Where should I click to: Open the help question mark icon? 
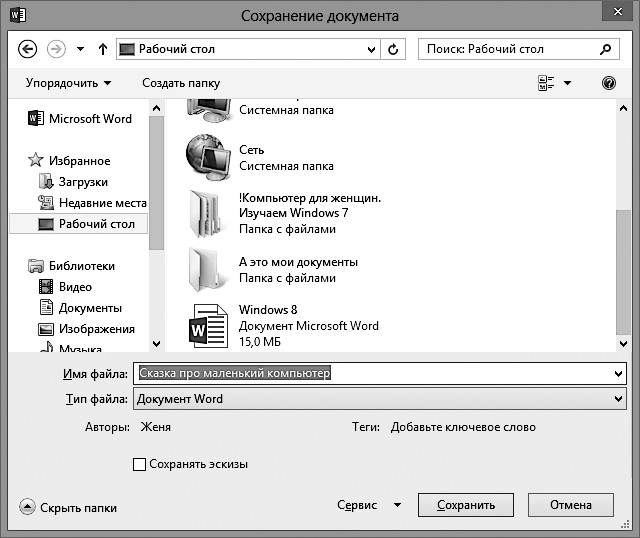608,83
